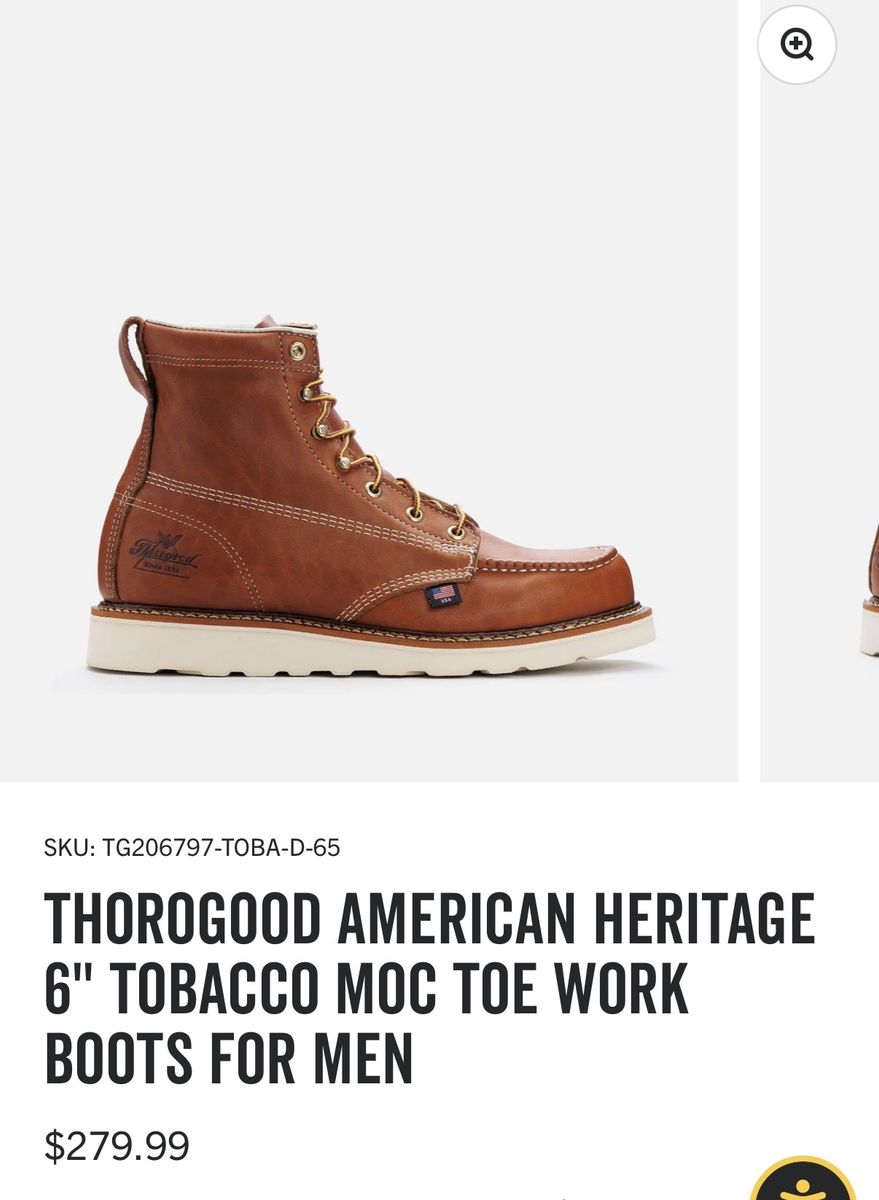879x1200 pixels.
Task: Tap the triple stitching on boot ankle
Action: coord(300,505)
